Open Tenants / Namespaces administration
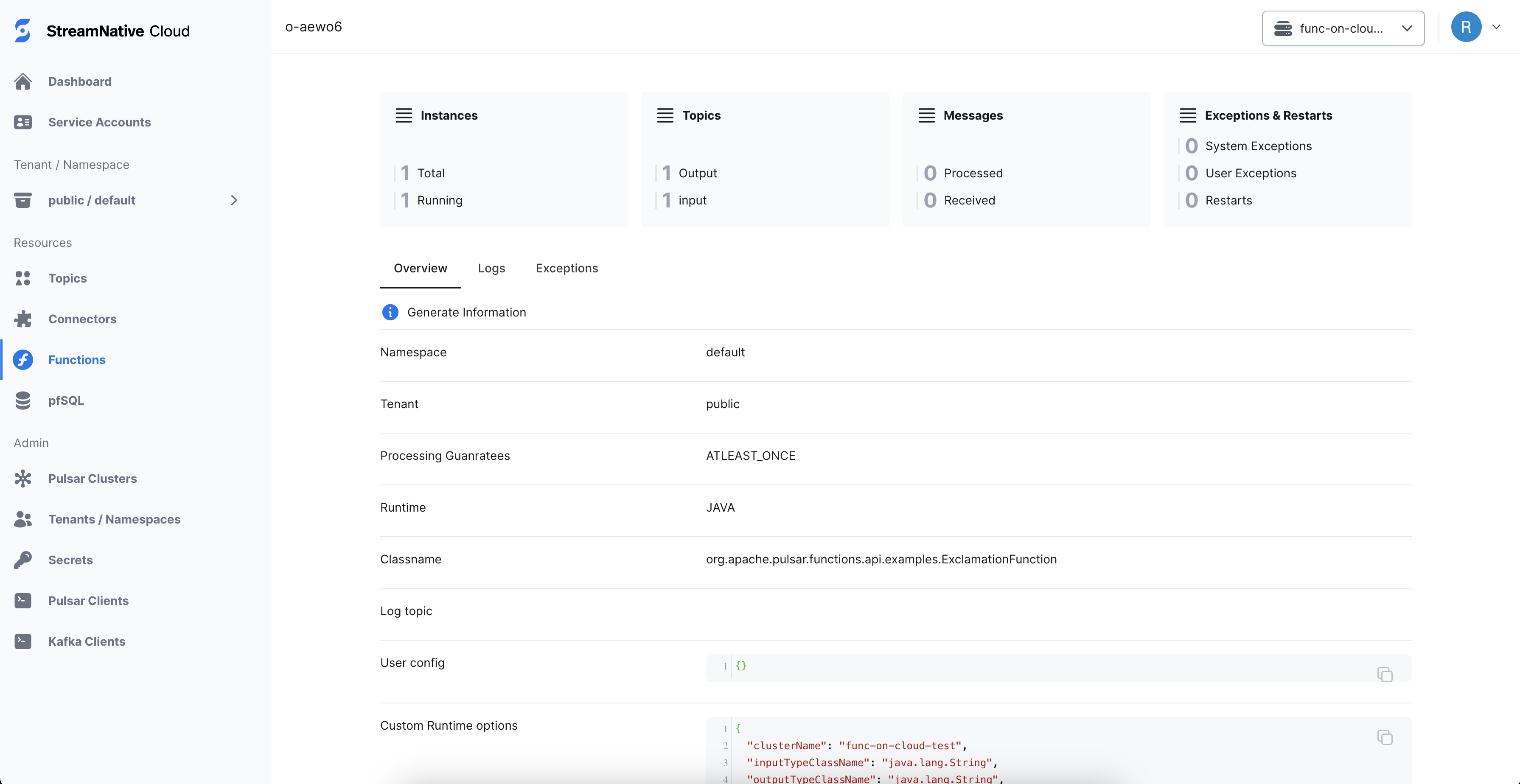 114,519
